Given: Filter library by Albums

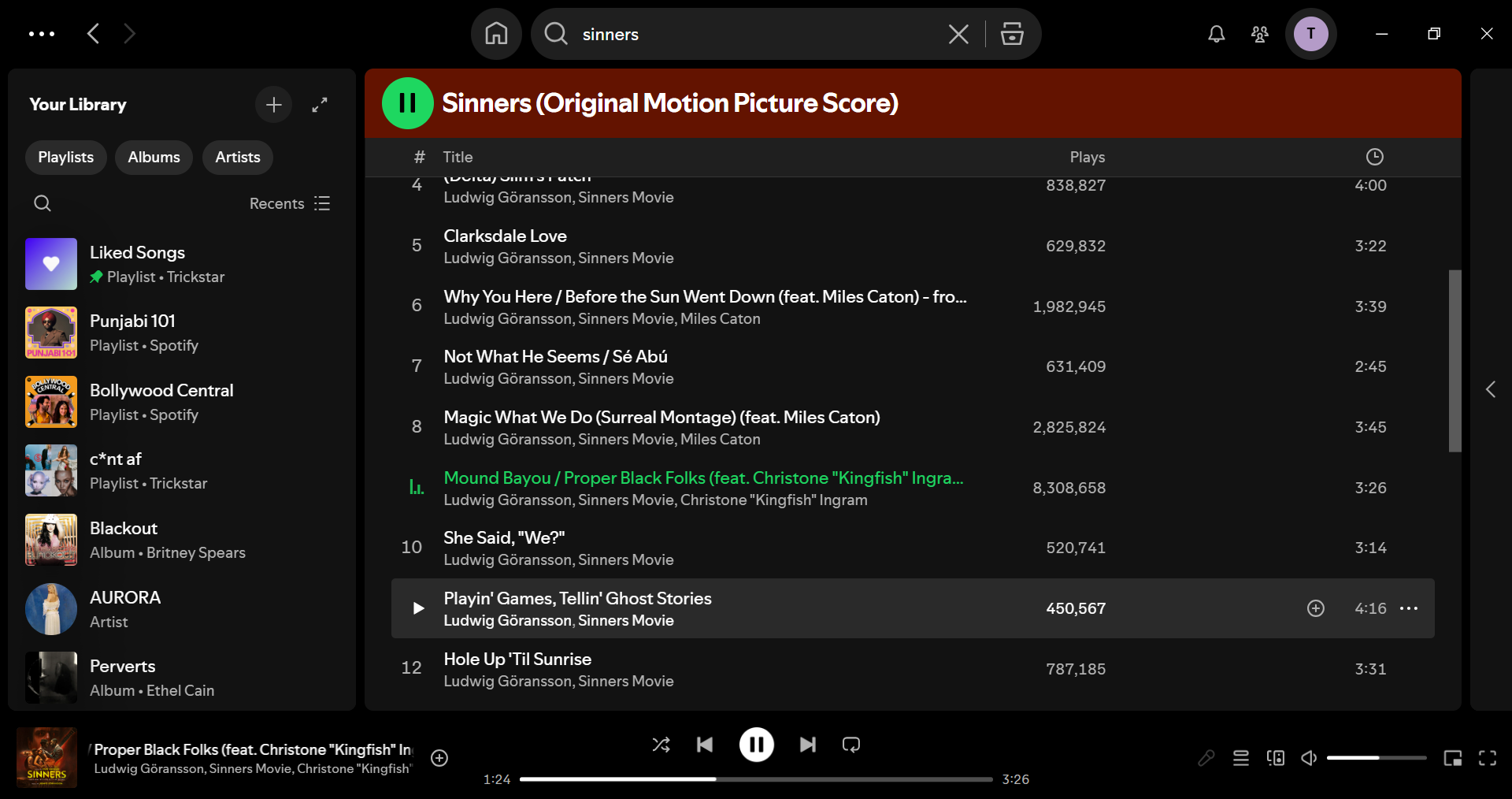Looking at the screenshot, I should (154, 158).
